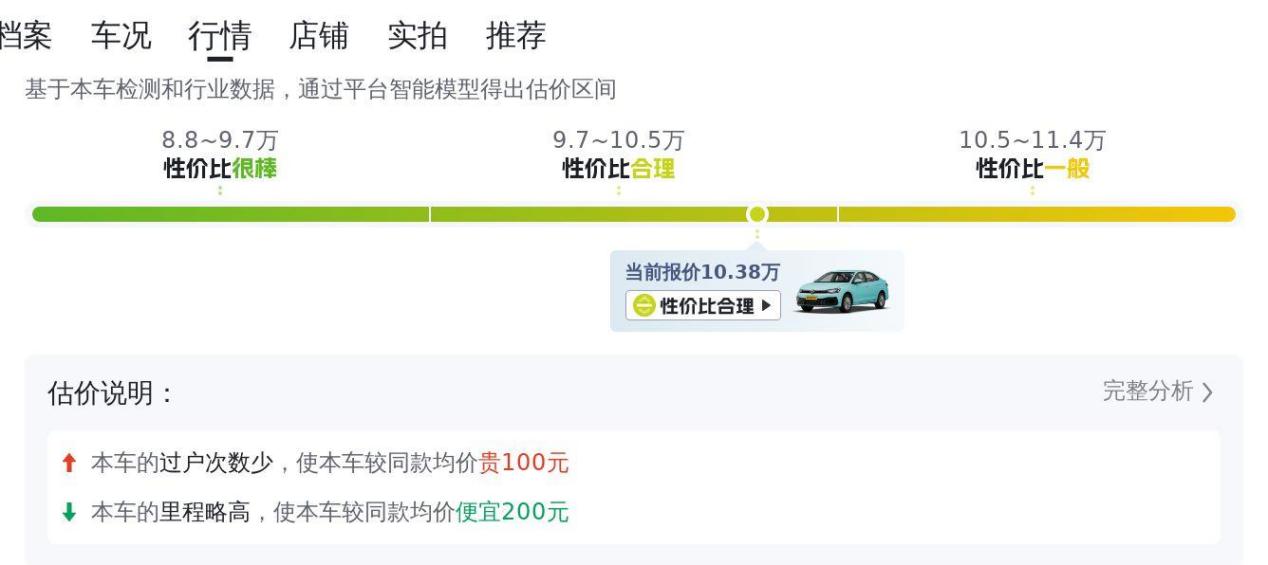The width and height of the screenshot is (1268, 565).
Task: Click the 便宜200元 price difference text
Action: click(512, 513)
